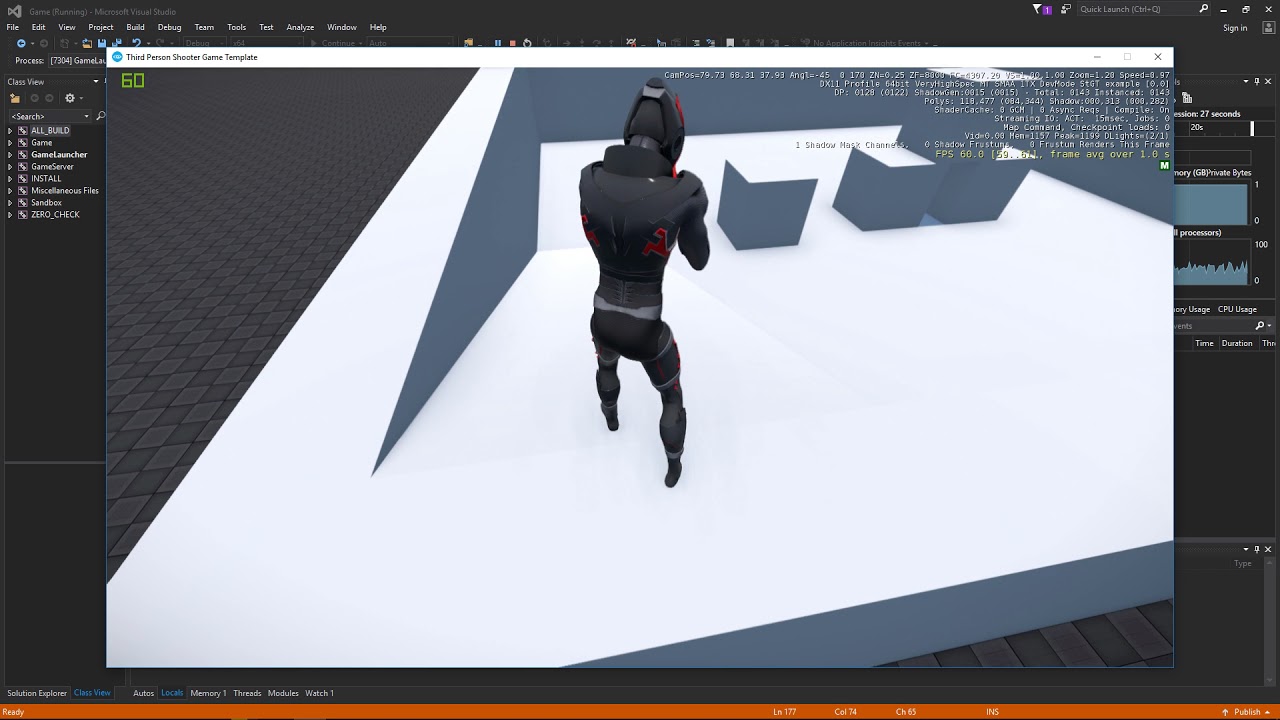The width and height of the screenshot is (1280, 720).
Task: Click the game window's app icon in title bar
Action: [x=117, y=57]
